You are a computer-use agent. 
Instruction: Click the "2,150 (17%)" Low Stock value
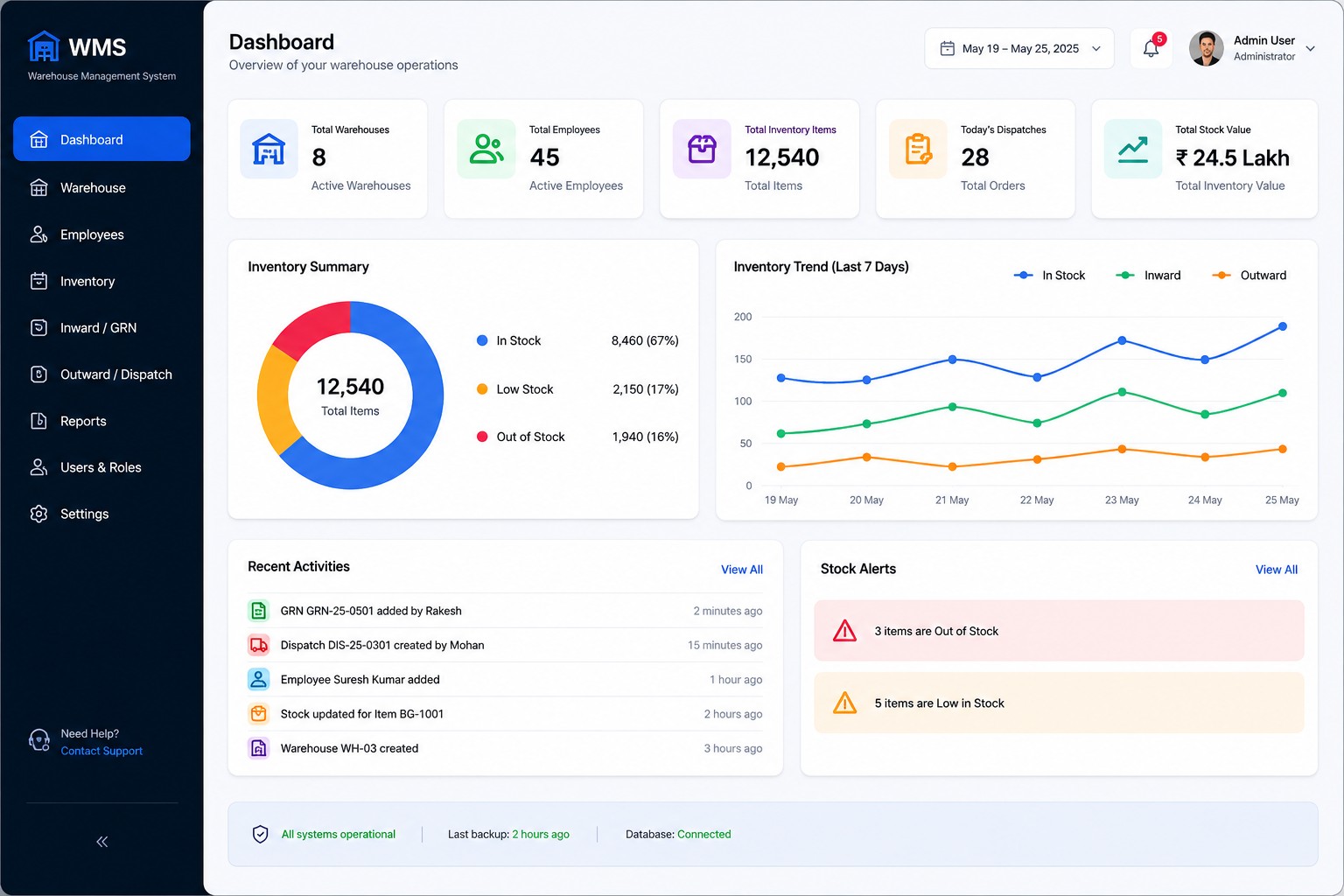646,389
